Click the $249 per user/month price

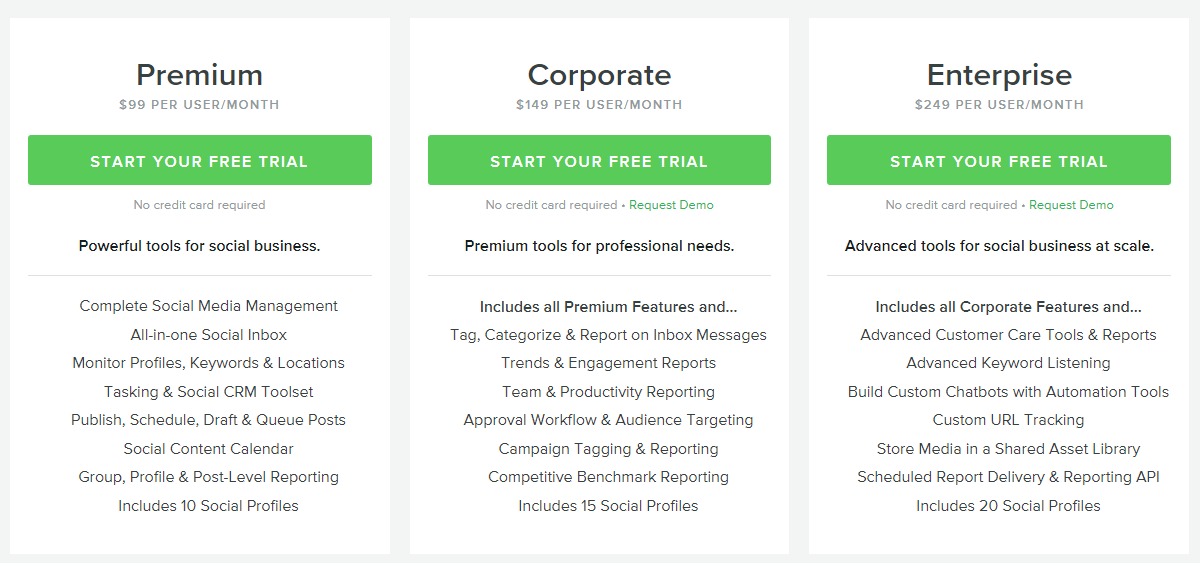999,105
